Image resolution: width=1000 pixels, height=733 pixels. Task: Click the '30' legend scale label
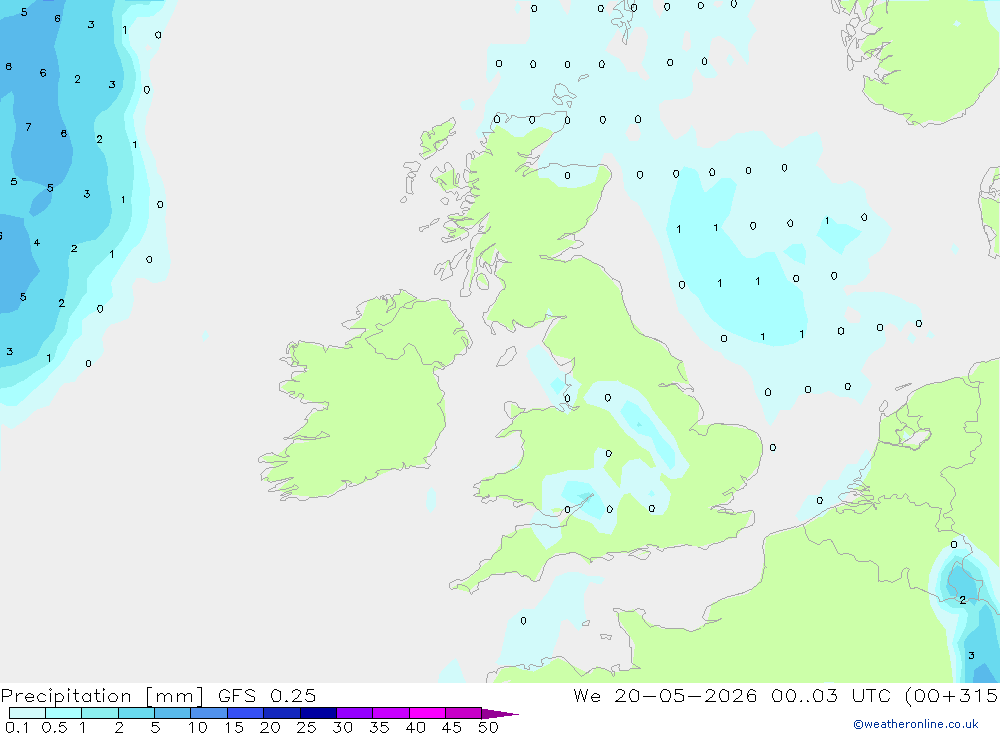(342, 727)
